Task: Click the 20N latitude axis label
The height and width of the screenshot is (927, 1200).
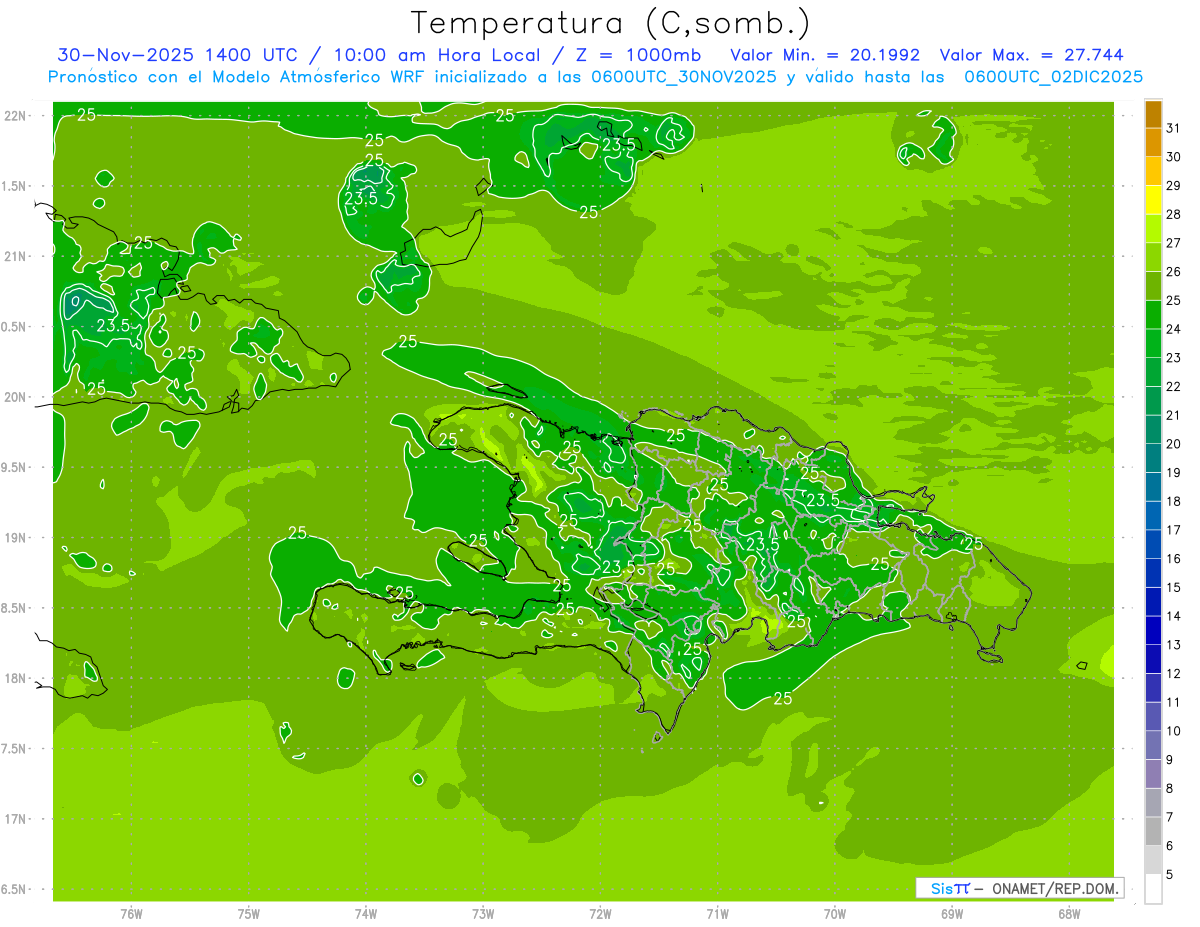Action: [17, 397]
